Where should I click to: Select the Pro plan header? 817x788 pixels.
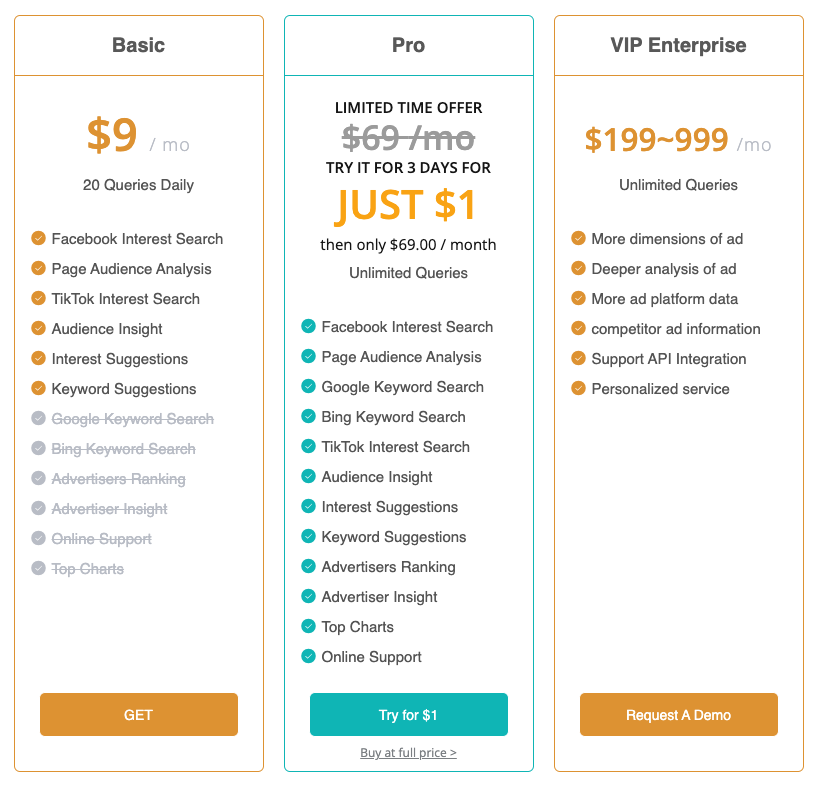click(408, 45)
